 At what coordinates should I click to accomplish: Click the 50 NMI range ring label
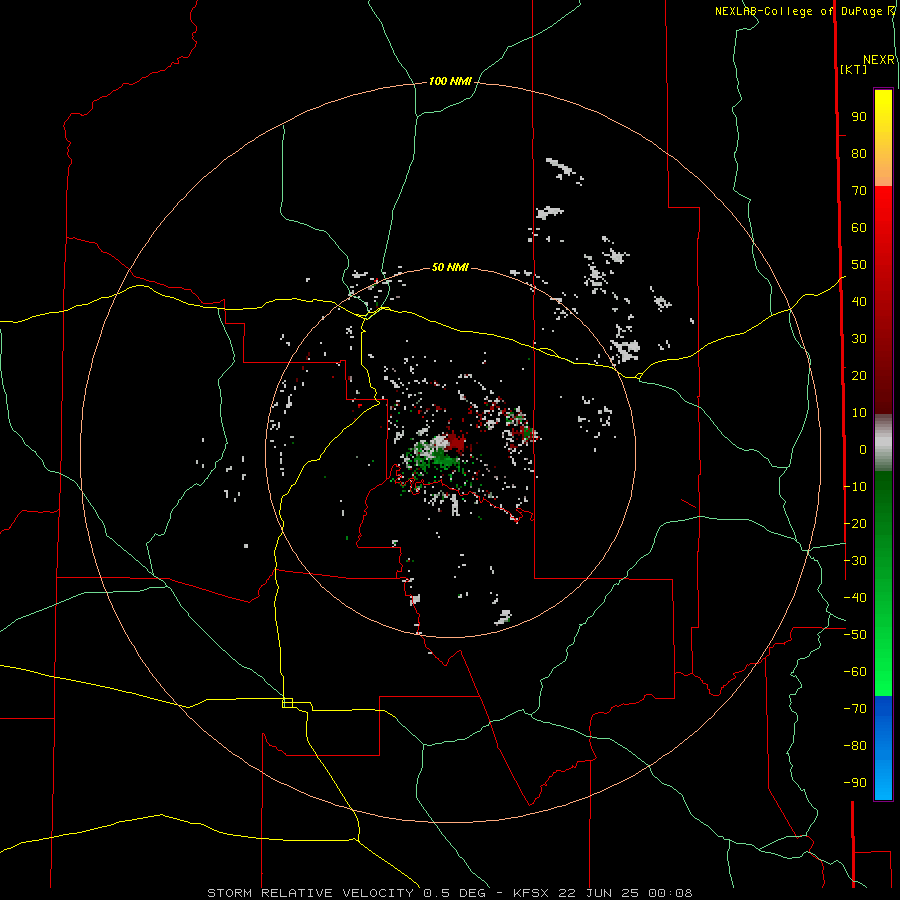[450, 267]
